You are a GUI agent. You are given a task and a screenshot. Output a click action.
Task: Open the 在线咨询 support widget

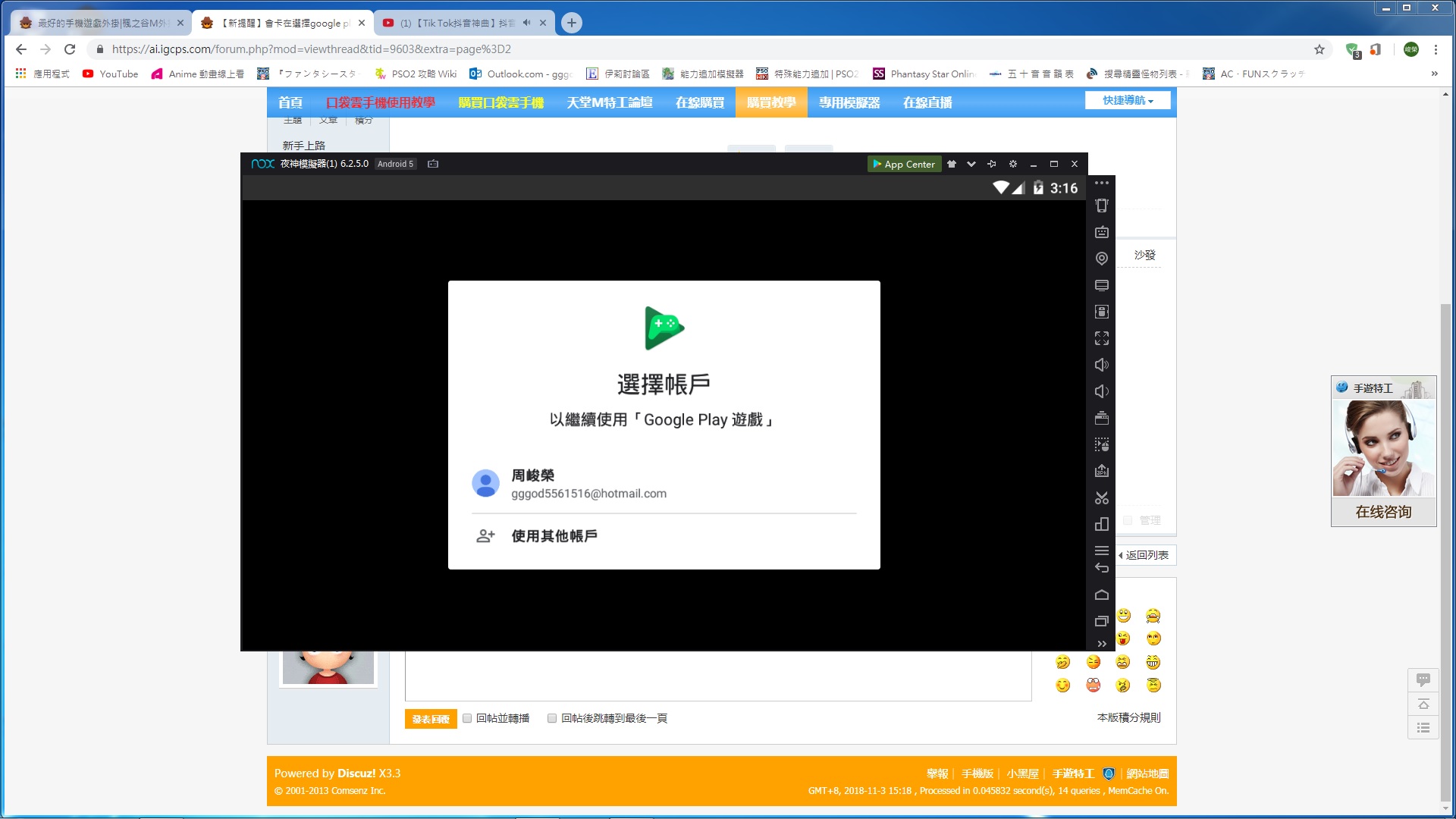pyautogui.click(x=1384, y=451)
